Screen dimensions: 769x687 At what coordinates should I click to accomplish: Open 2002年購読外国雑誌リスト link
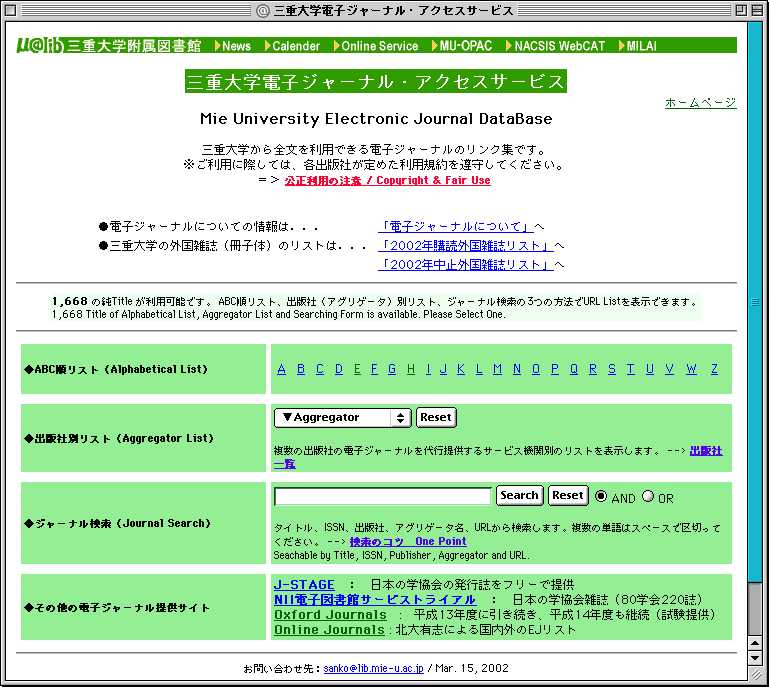[x=465, y=246]
